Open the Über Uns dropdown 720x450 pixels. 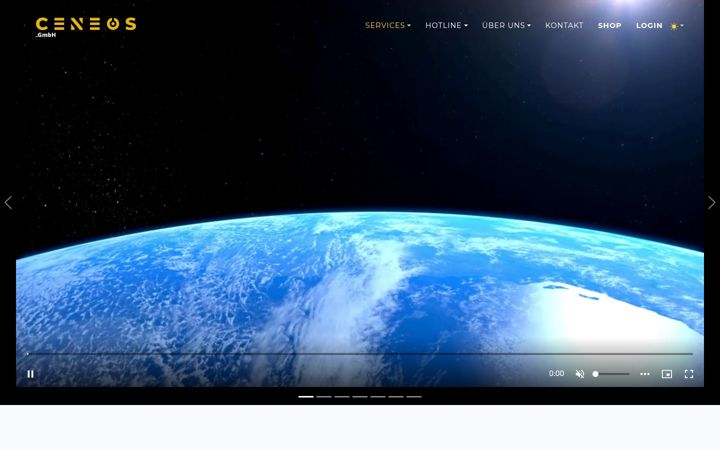point(506,25)
